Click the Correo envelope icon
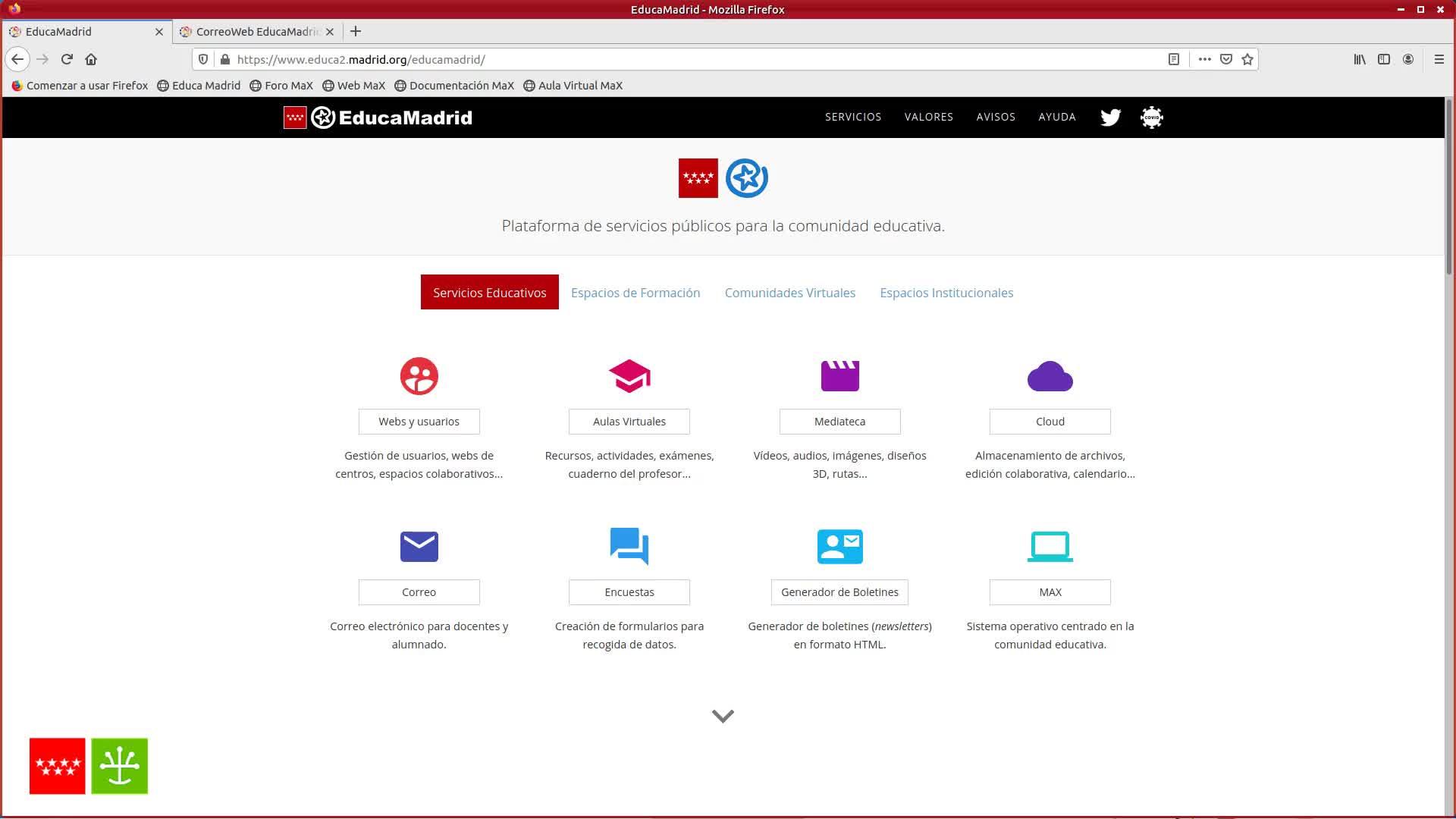The image size is (1456, 819). click(x=419, y=546)
